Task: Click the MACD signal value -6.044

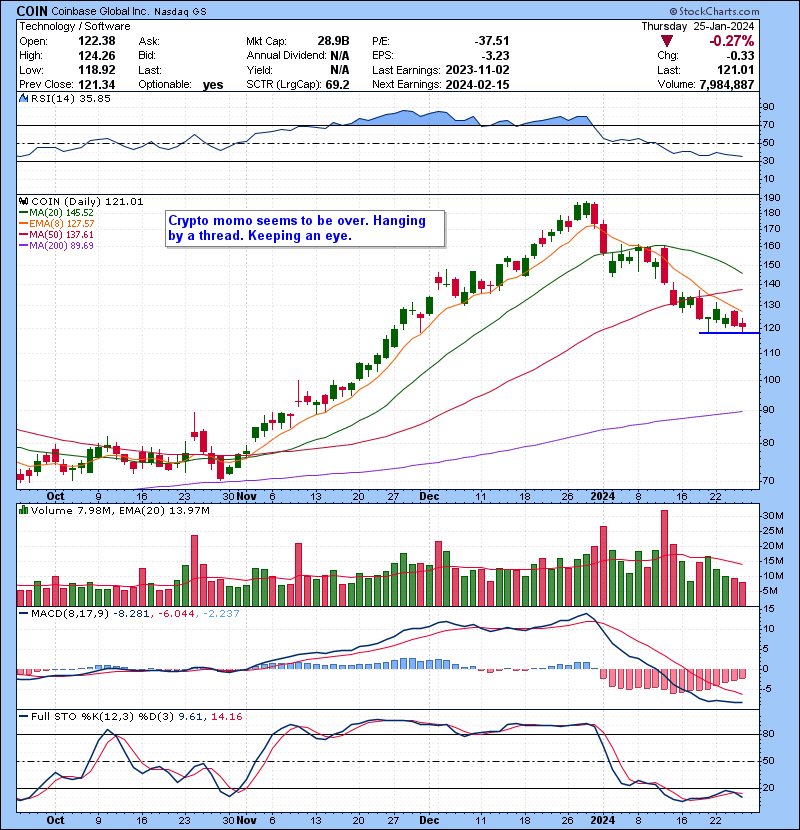Action: click(x=176, y=614)
